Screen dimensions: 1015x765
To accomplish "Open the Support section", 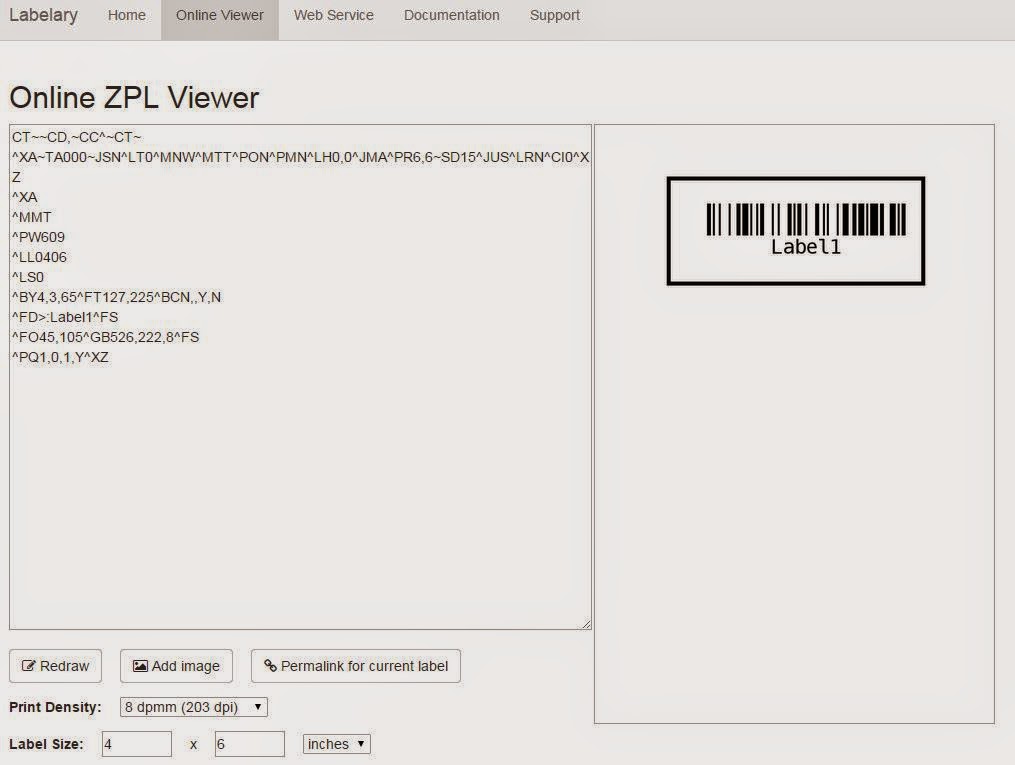I will point(555,15).
